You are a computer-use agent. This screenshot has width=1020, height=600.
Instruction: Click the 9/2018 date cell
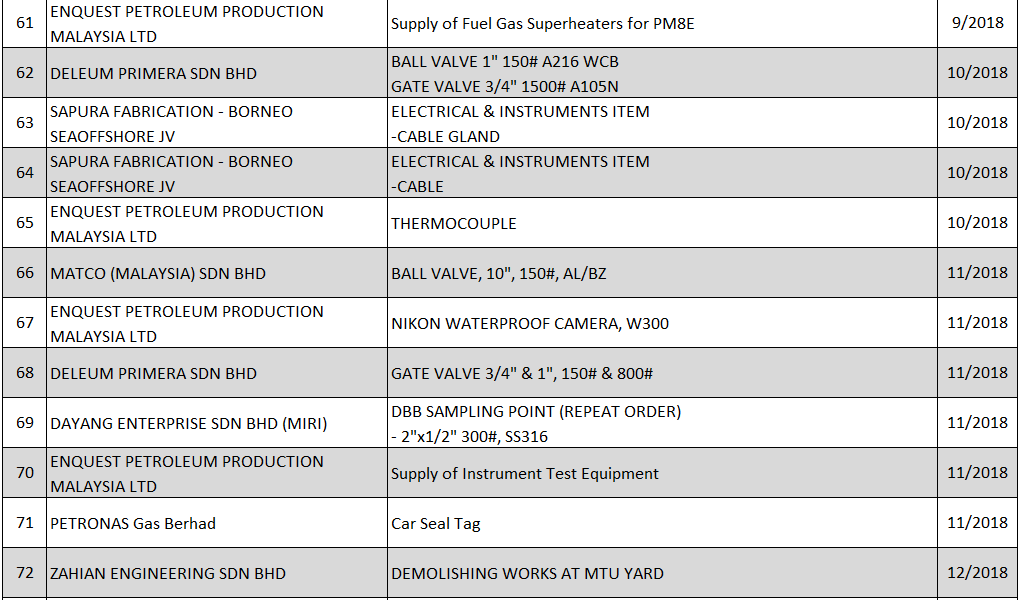click(976, 23)
